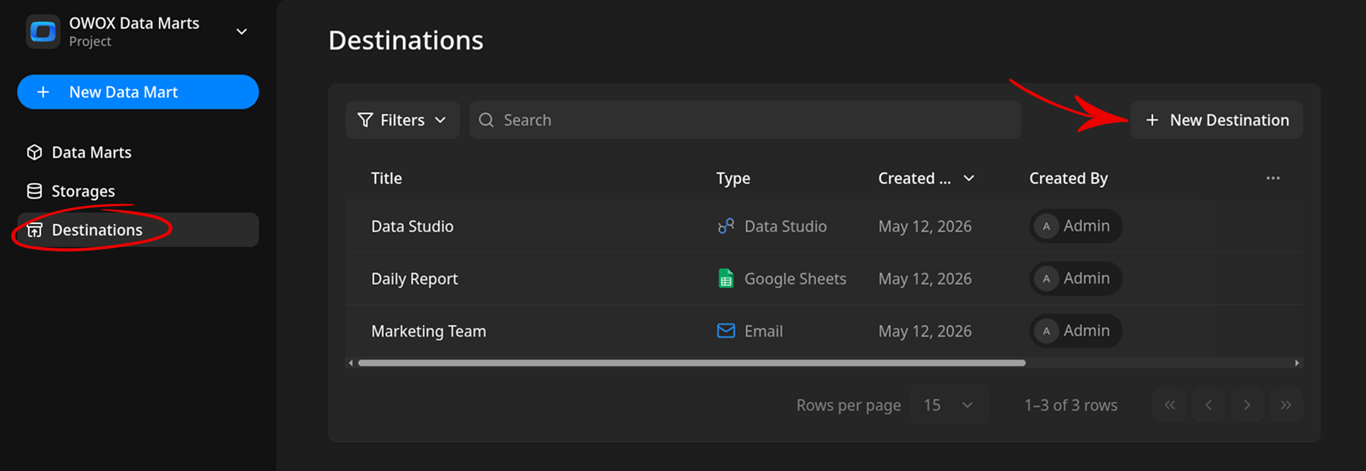Click the Email envelope icon
This screenshot has height=471, width=1366.
726,331
